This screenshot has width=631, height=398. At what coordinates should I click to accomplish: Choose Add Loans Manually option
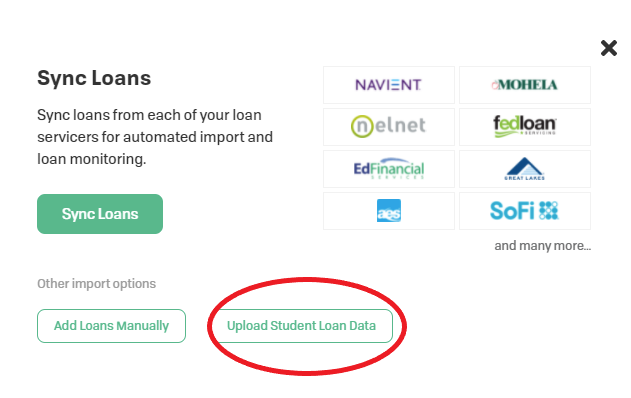pyautogui.click(x=111, y=326)
